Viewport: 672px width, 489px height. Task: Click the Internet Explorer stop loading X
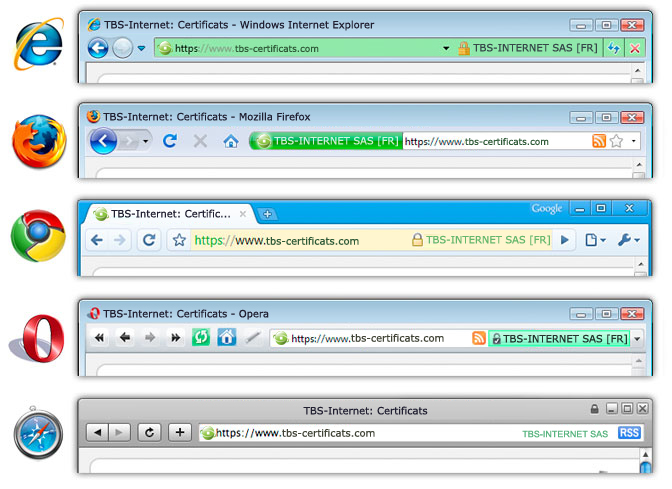(634, 48)
